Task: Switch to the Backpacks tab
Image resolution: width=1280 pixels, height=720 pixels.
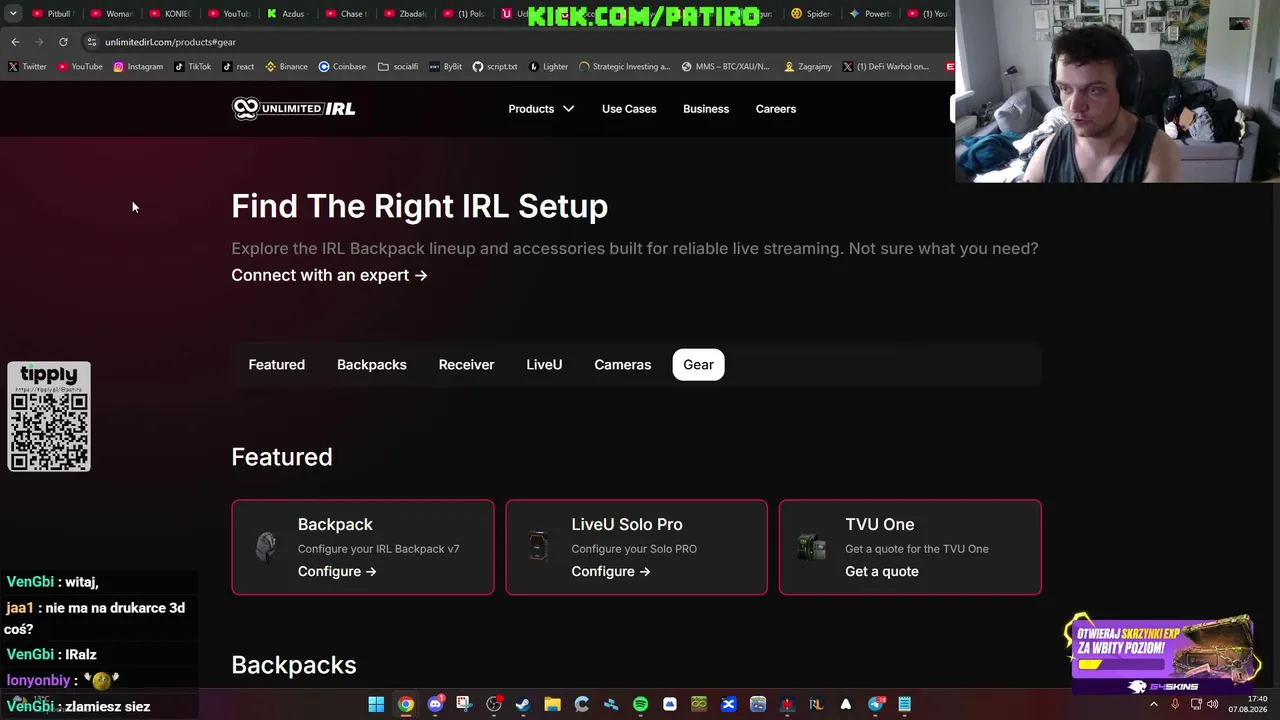Action: [x=372, y=365]
